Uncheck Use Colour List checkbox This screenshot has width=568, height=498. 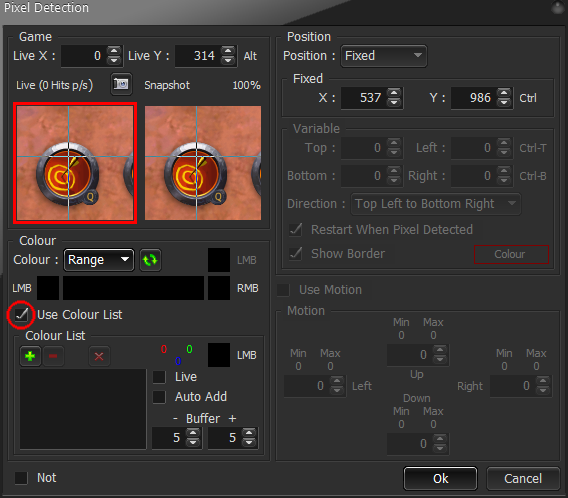pyautogui.click(x=21, y=314)
